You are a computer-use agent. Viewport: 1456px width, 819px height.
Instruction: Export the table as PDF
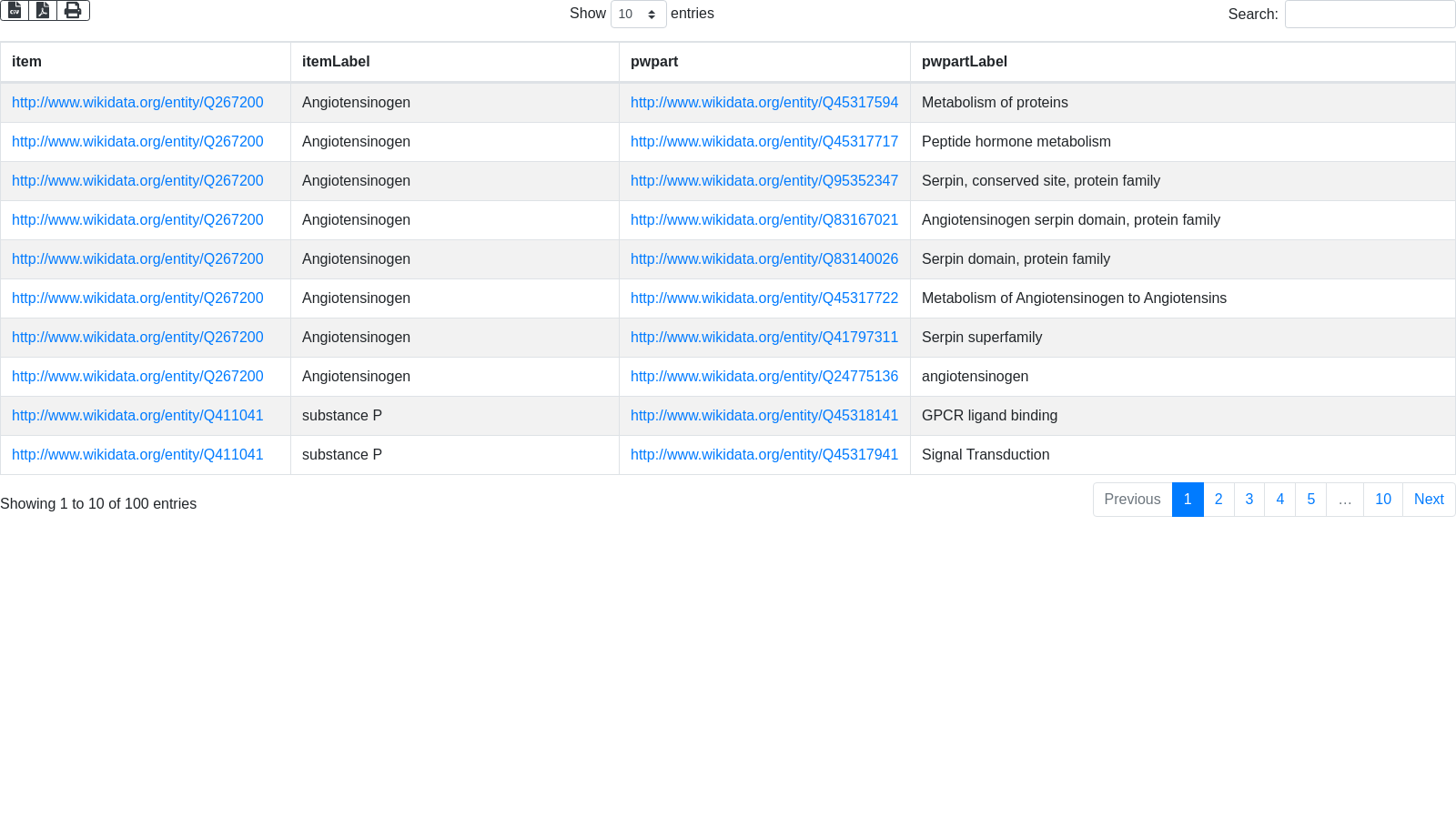(x=43, y=10)
